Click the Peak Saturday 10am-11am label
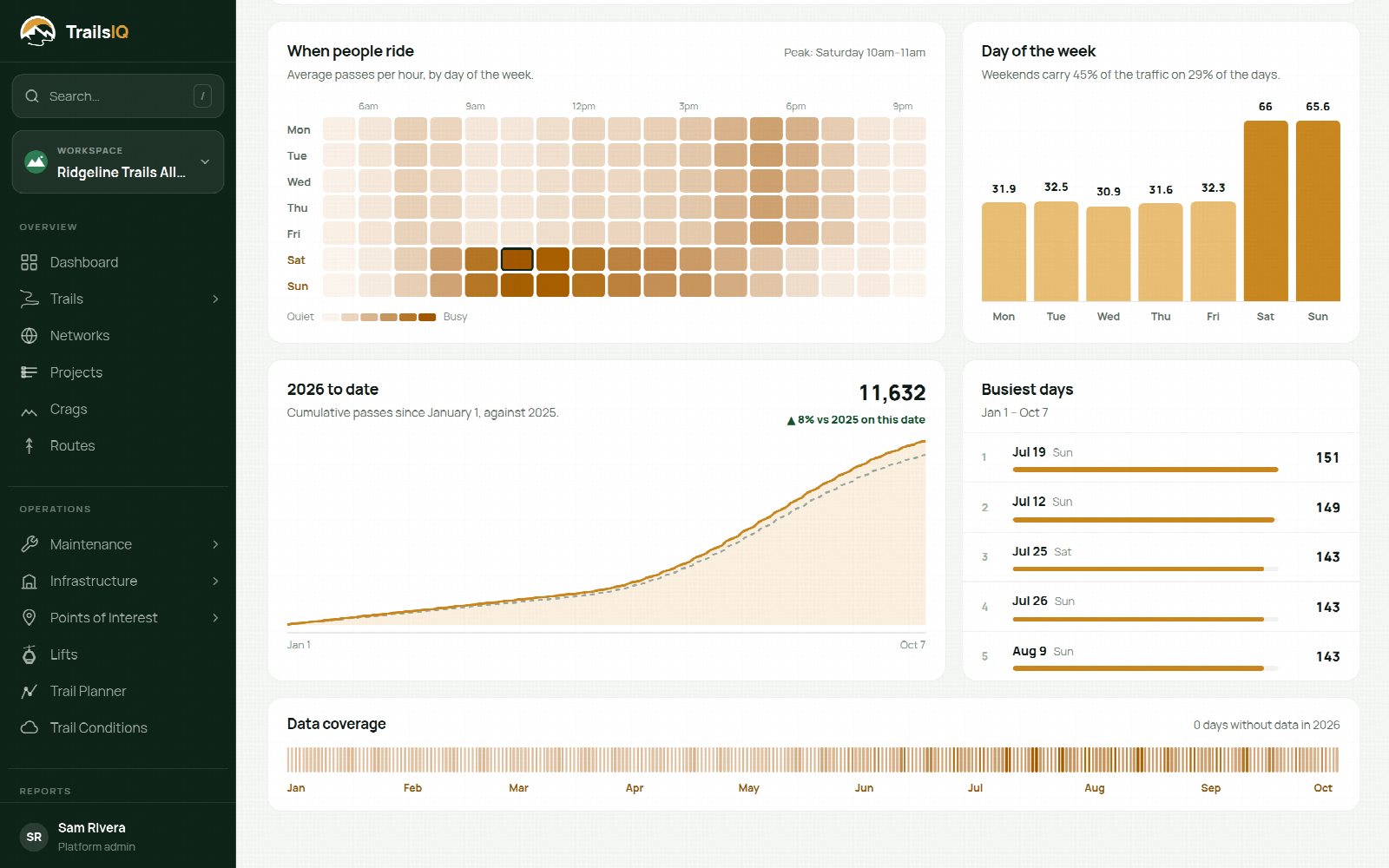 (x=854, y=52)
